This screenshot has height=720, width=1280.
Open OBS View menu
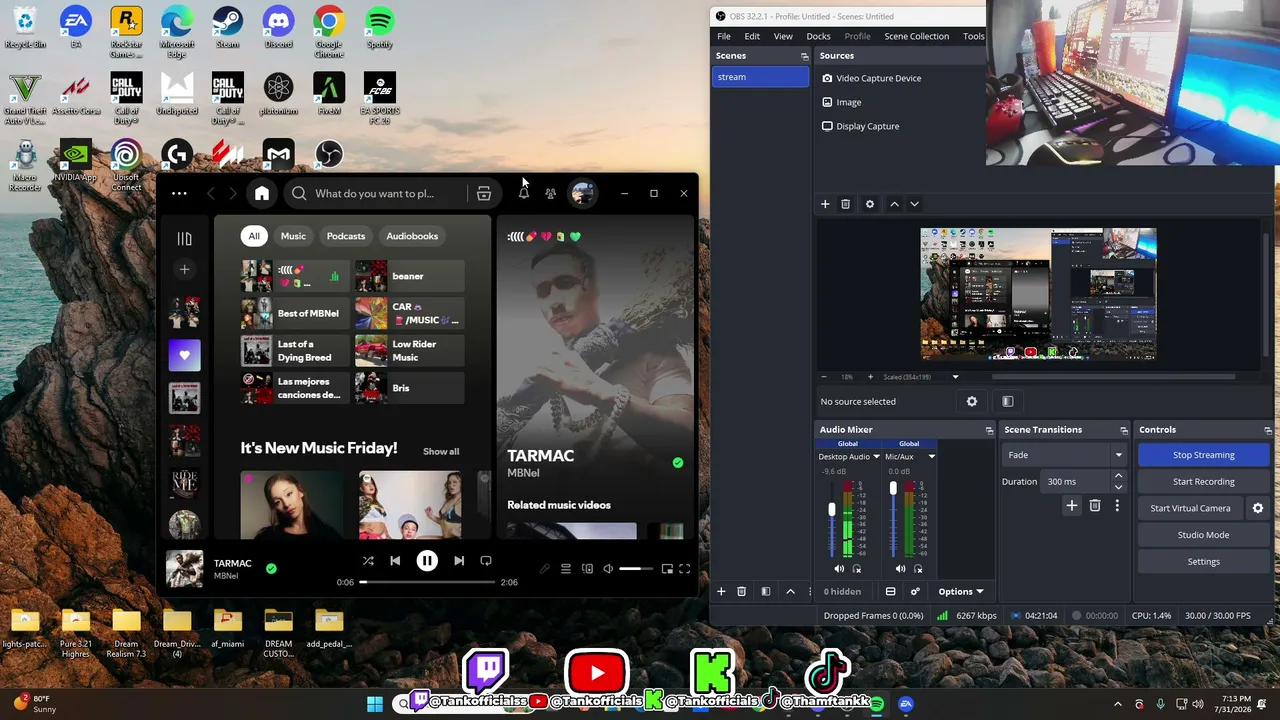783,36
